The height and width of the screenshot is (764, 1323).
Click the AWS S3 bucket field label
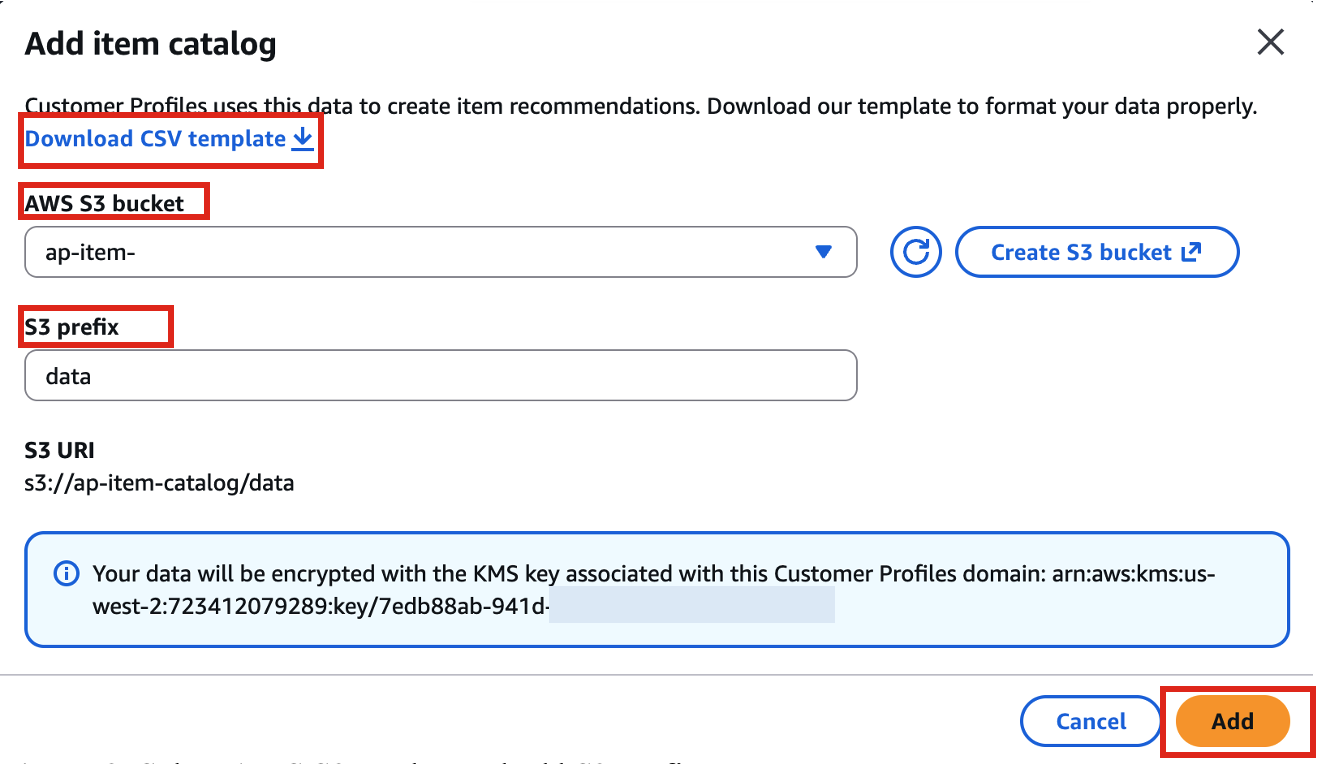[x=105, y=203]
